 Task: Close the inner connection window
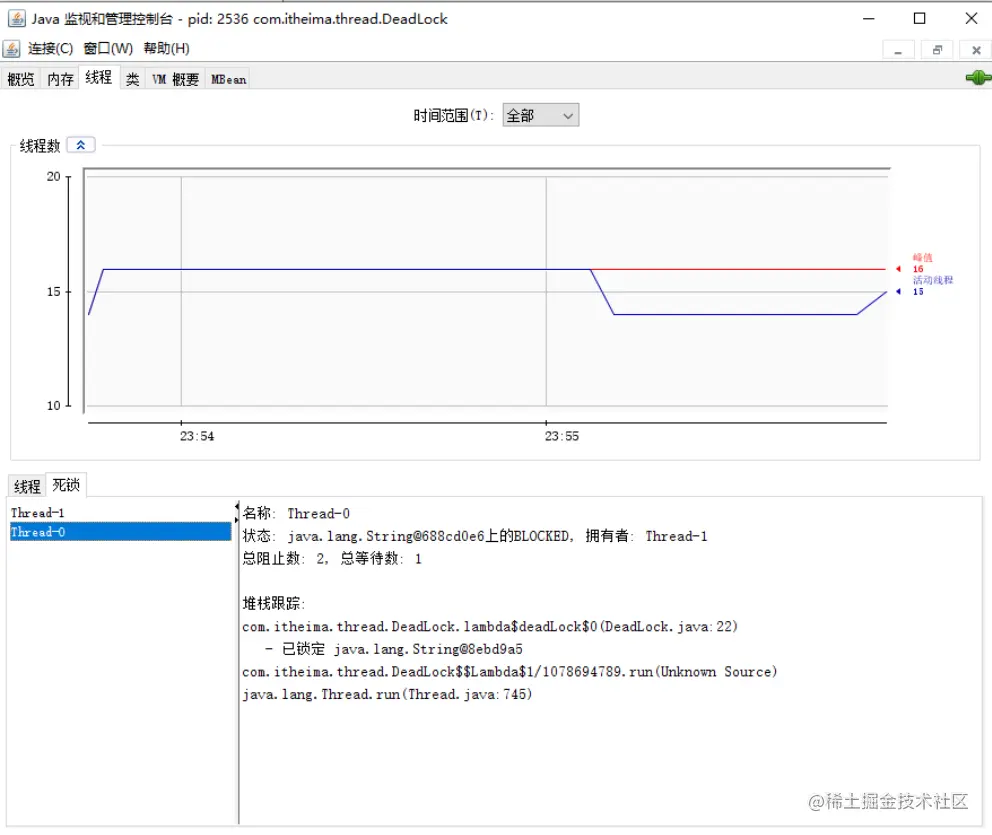tap(976, 50)
